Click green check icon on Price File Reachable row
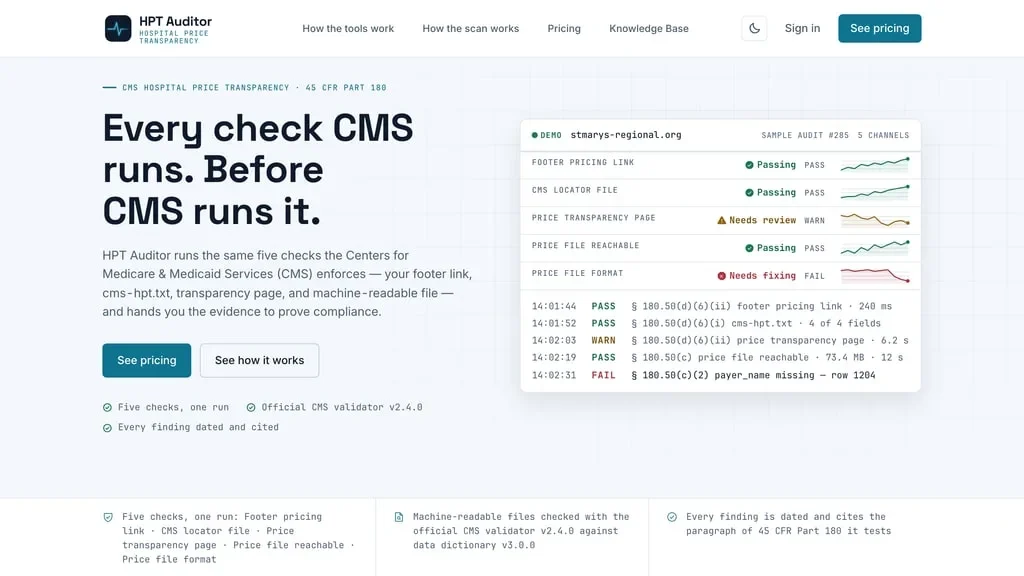1024x576 pixels. point(749,248)
